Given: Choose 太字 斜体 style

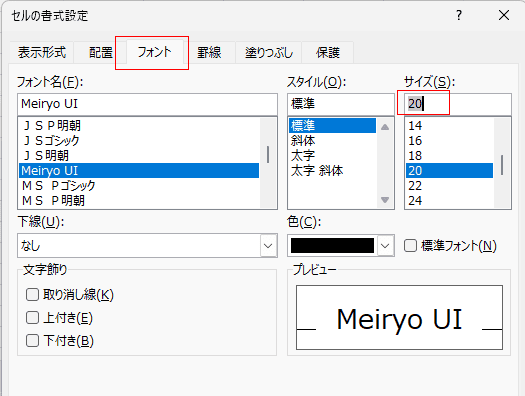Looking at the screenshot, I should (332, 171).
